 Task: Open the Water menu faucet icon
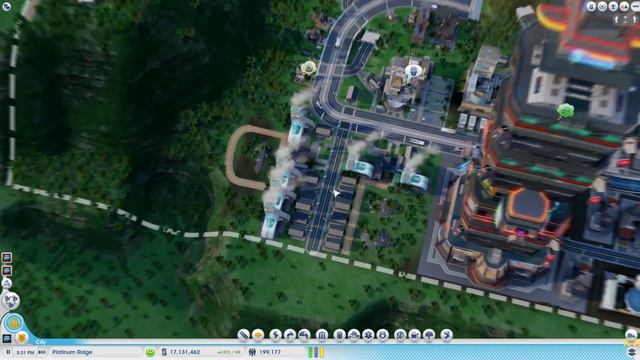pos(290,335)
